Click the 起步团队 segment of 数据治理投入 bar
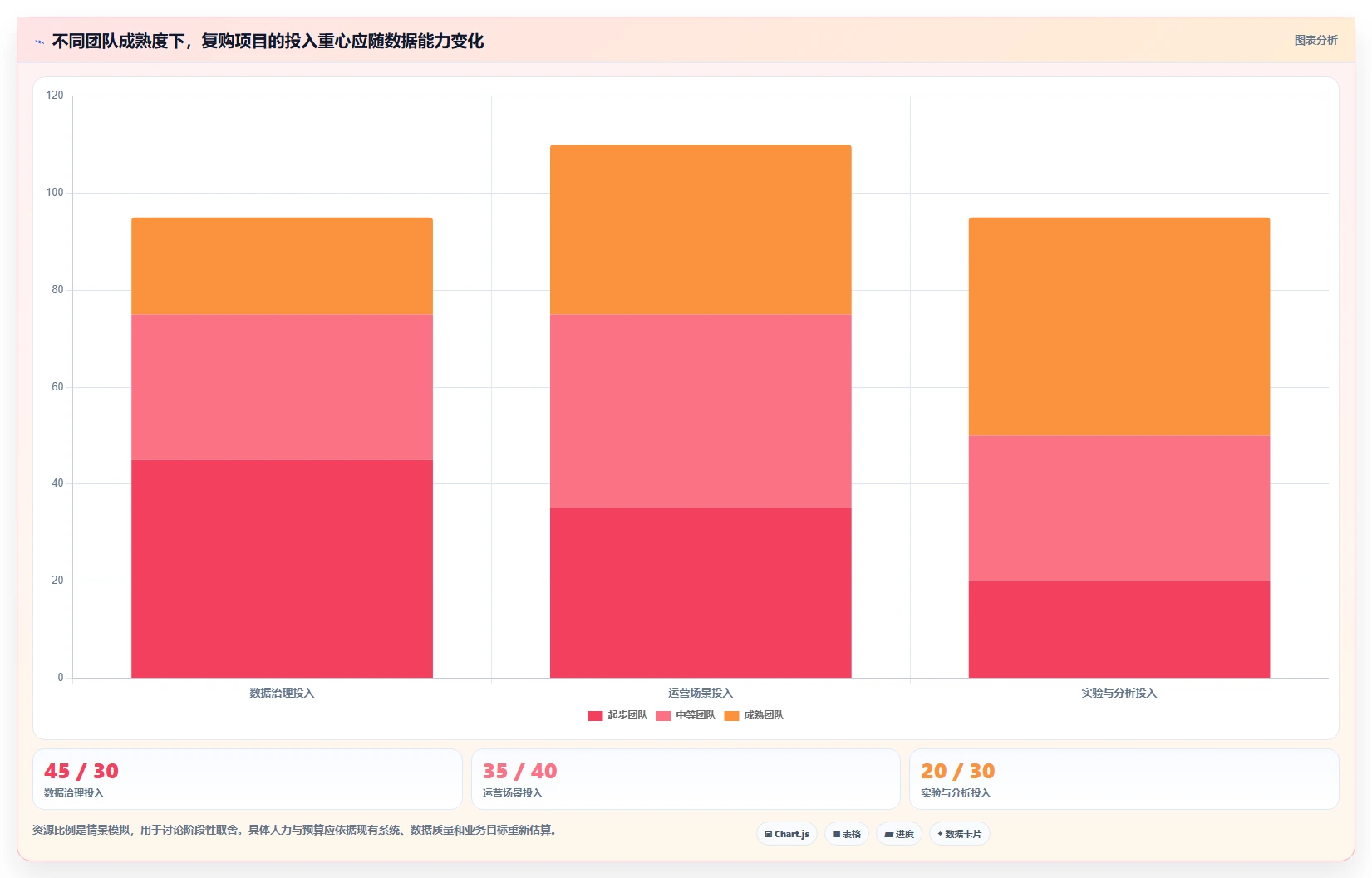The image size is (1372, 878). tap(282, 569)
